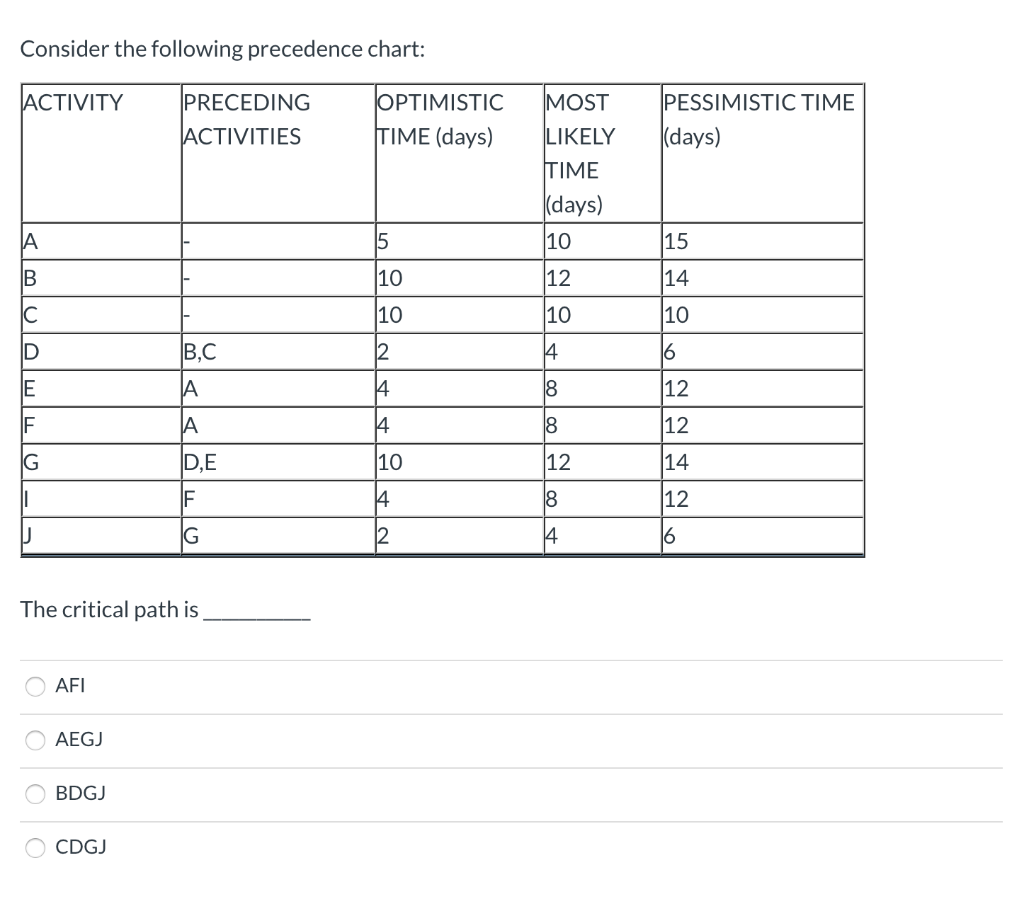Click the AFI answer label text
This screenshot has height=899, width=1024.
point(70,686)
